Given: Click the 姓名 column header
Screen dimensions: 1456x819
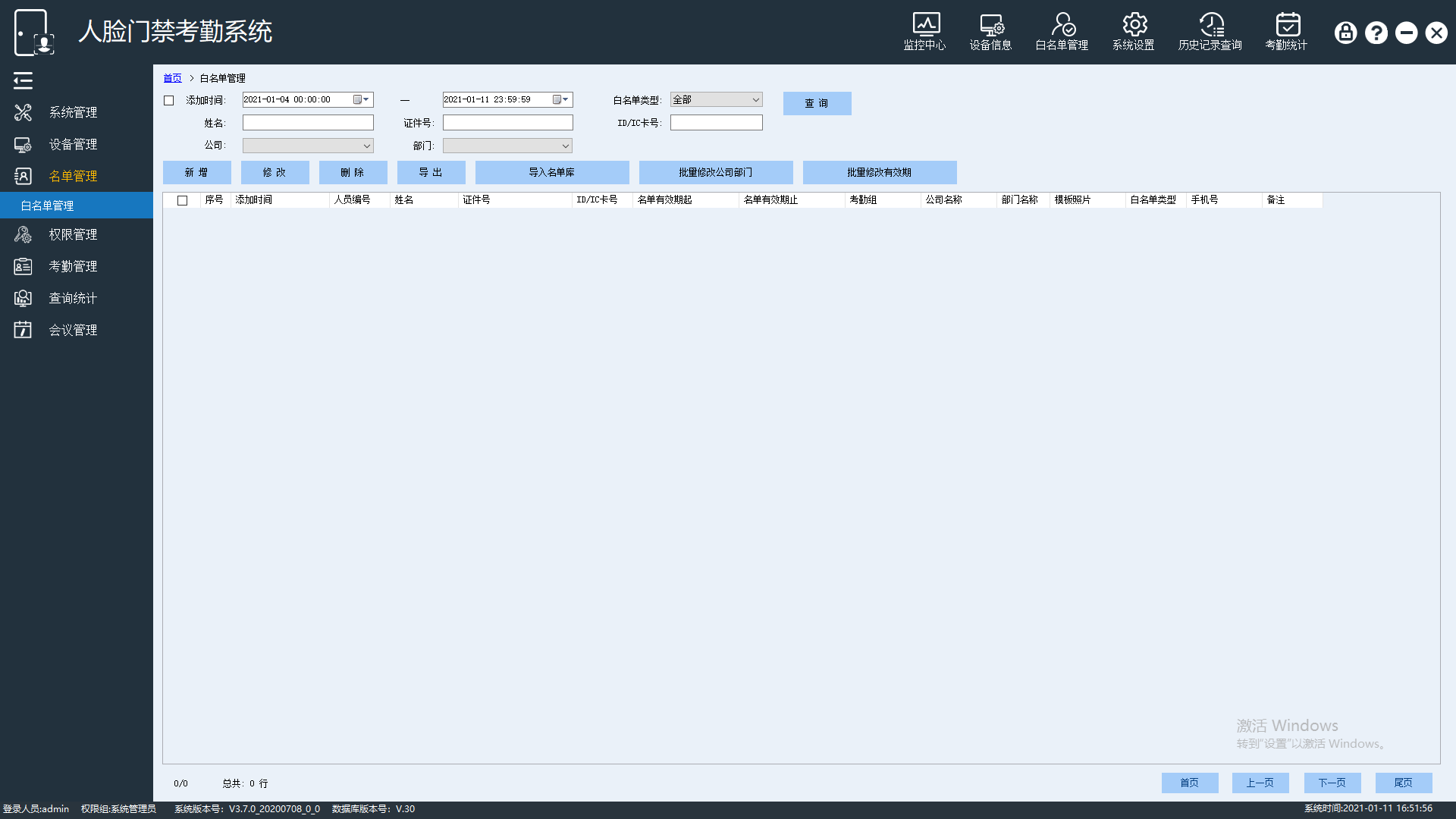Looking at the screenshot, I should [x=424, y=200].
